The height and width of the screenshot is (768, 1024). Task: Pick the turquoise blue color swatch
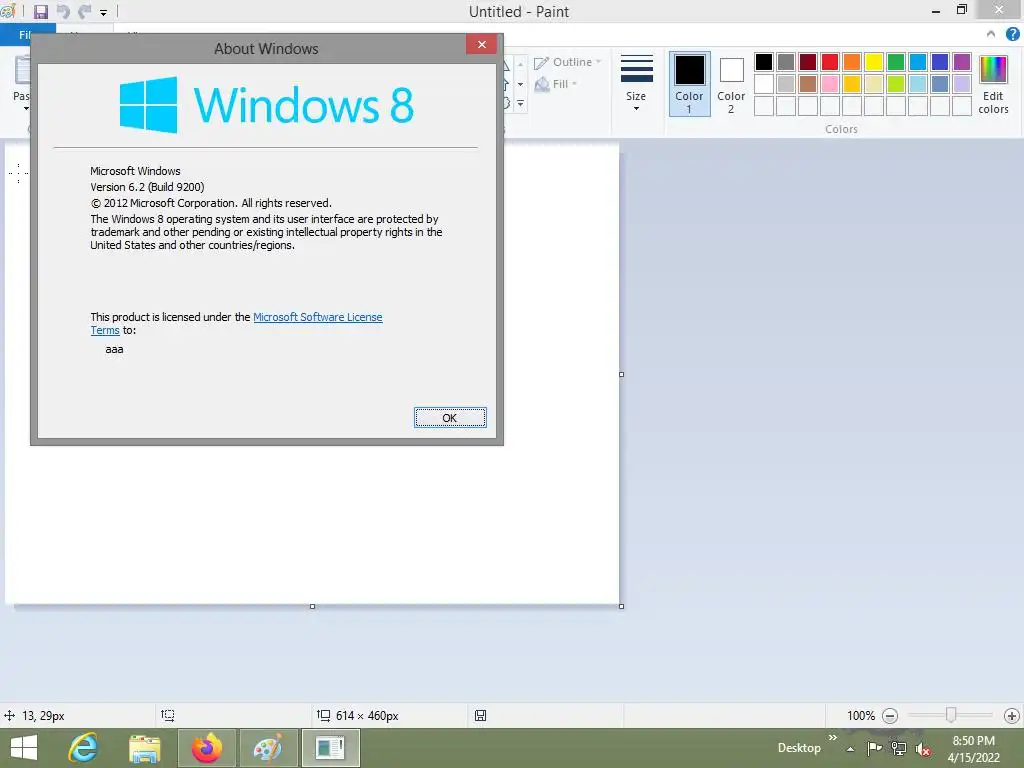(x=918, y=62)
